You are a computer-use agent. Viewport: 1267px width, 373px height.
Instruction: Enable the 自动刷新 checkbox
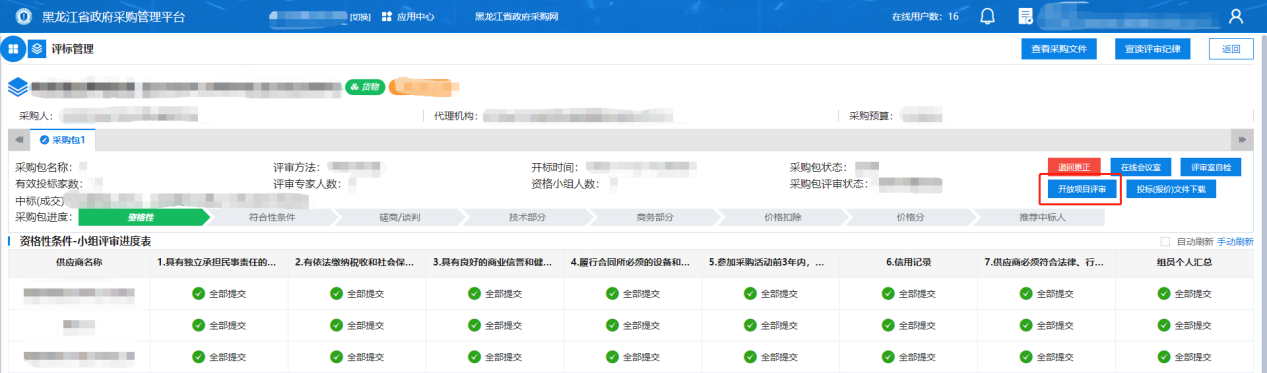[1165, 241]
